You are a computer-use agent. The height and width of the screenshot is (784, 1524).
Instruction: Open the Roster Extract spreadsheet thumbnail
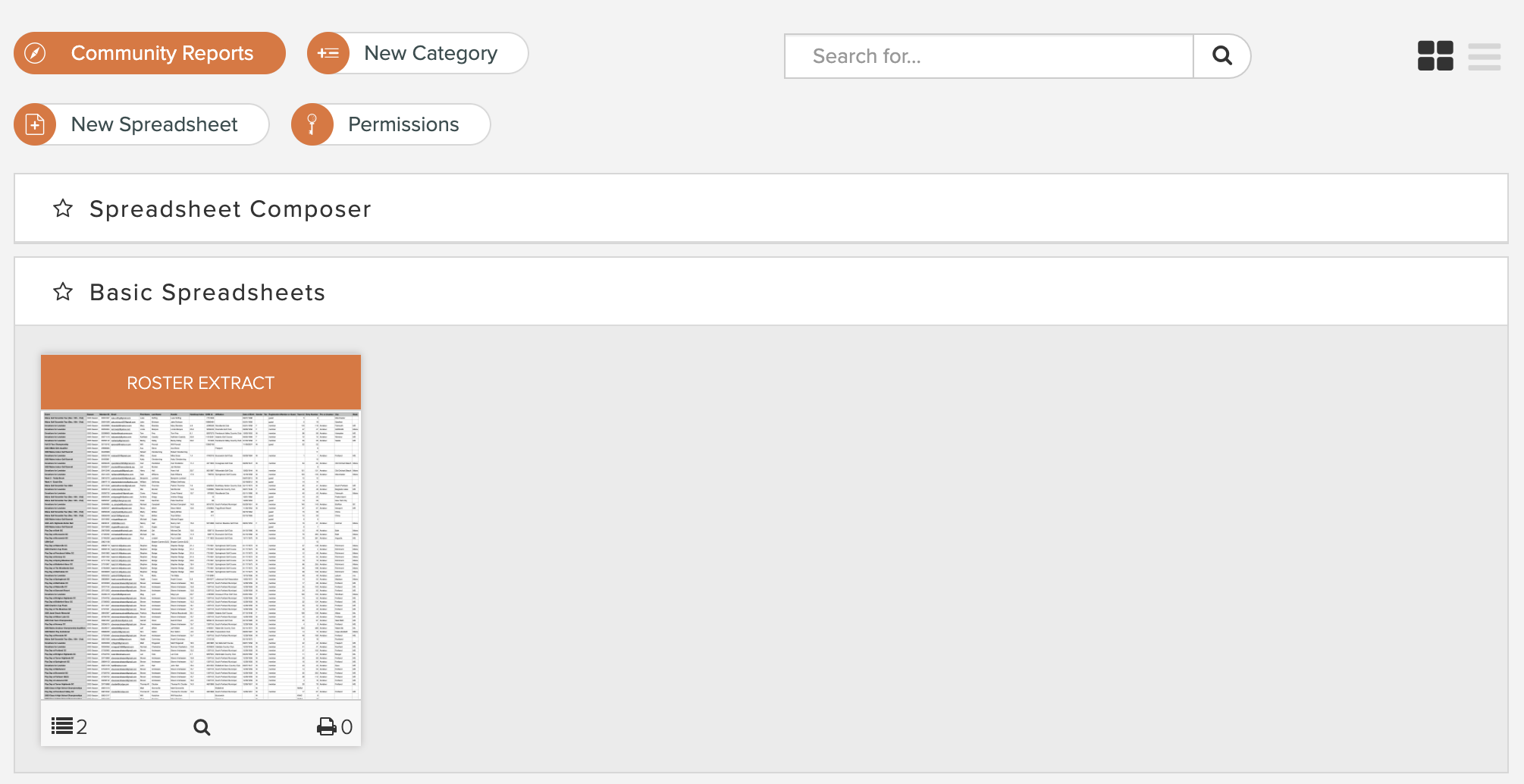(201, 554)
